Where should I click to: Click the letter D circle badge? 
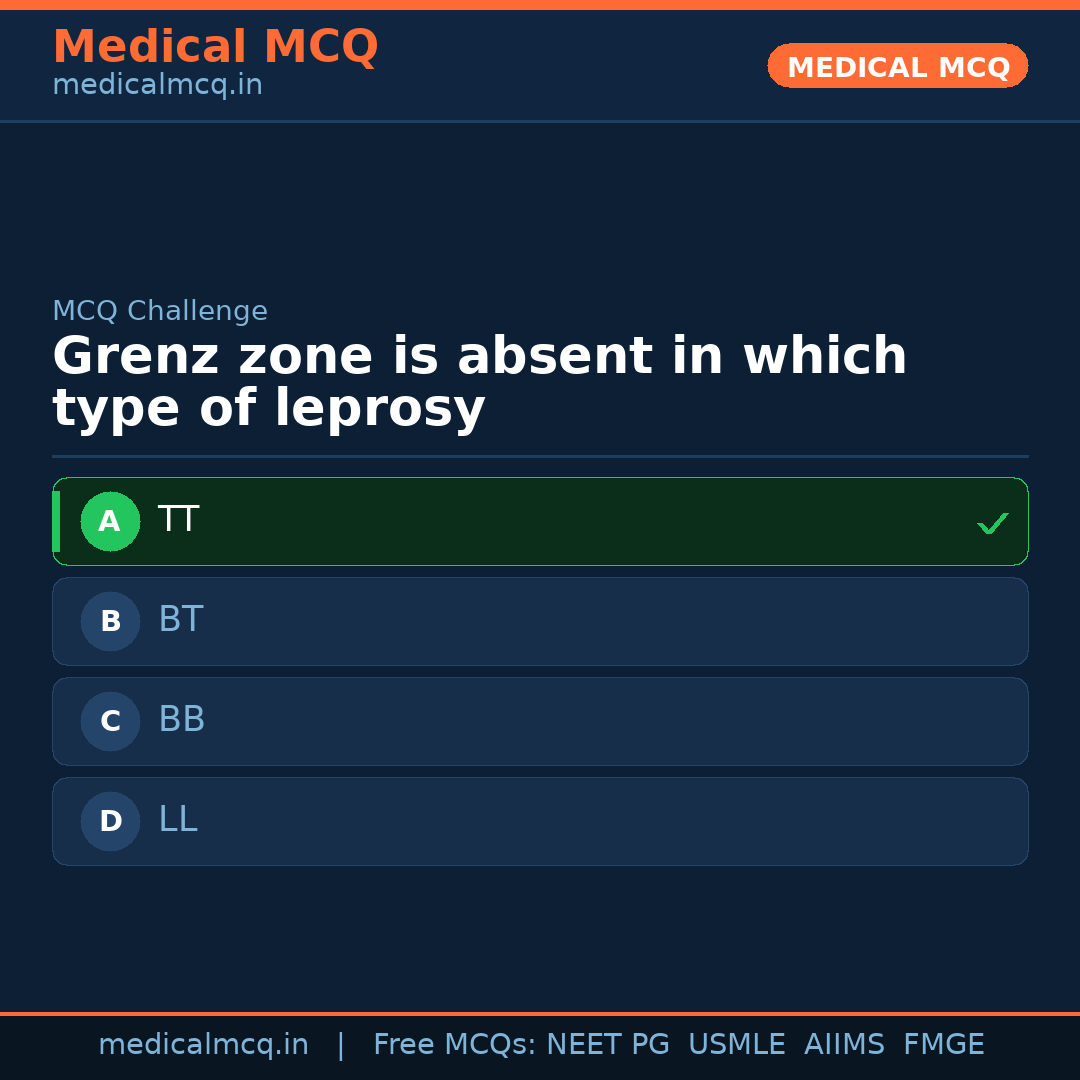pos(110,821)
